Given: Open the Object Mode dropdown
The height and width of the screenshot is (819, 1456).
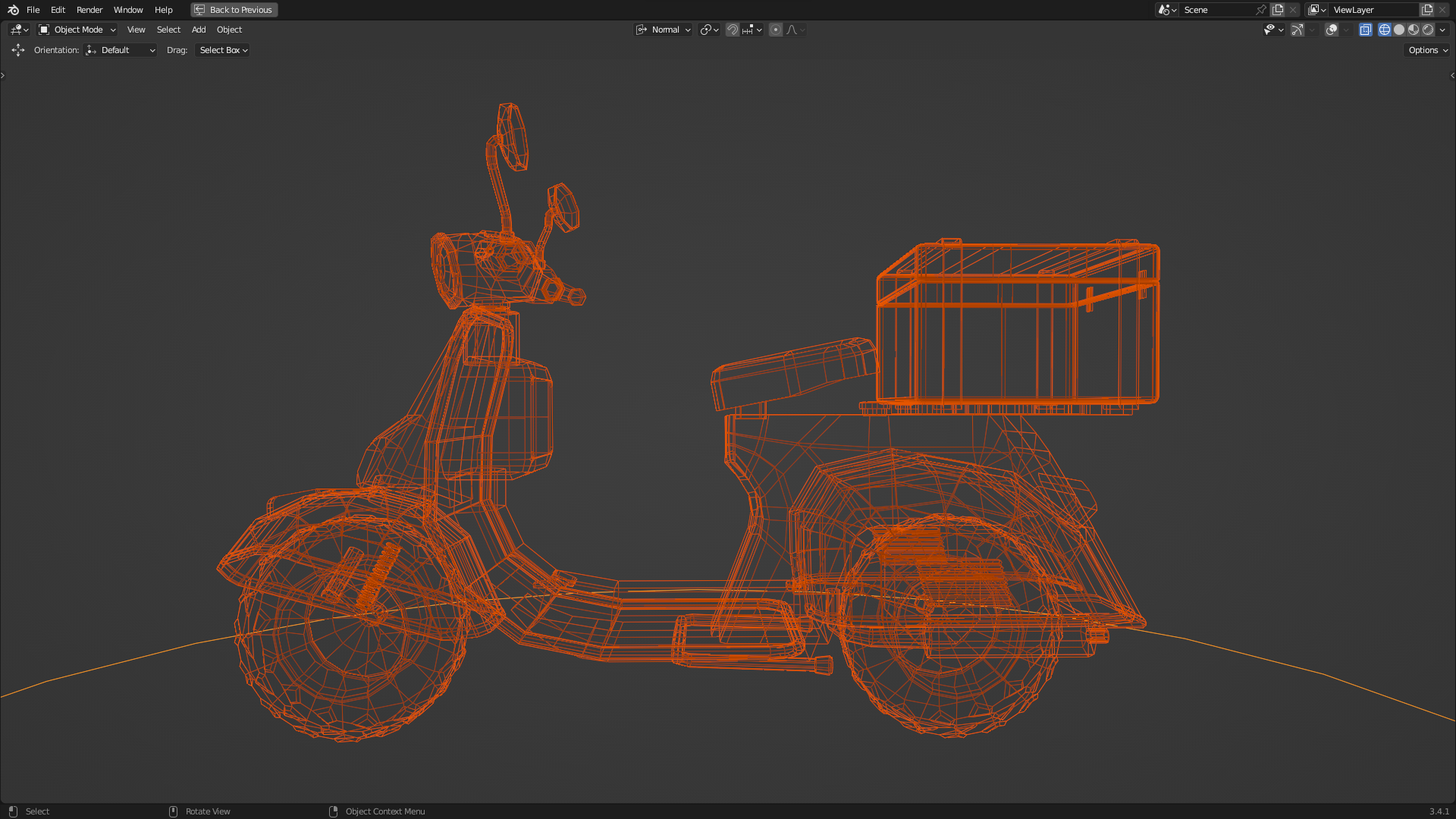Looking at the screenshot, I should pos(77,30).
